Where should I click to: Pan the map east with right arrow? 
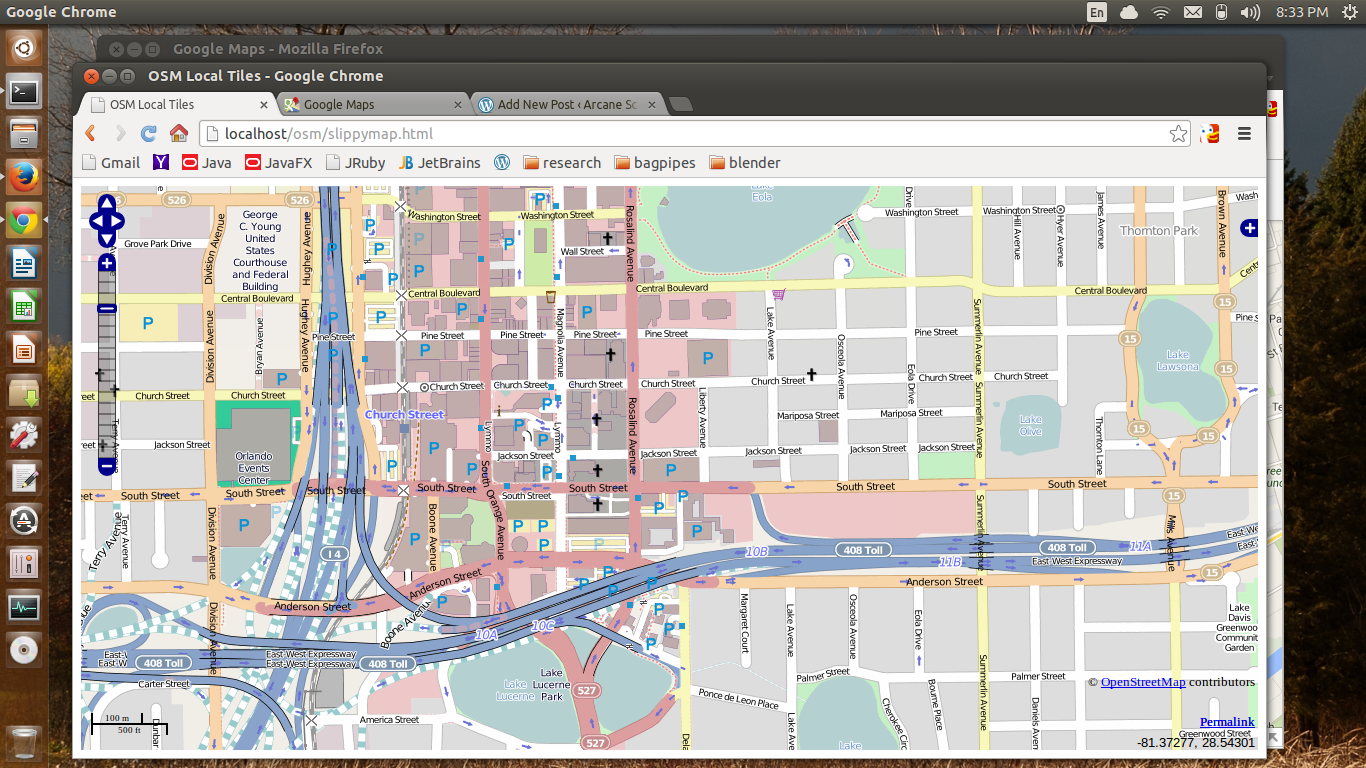click(116, 221)
